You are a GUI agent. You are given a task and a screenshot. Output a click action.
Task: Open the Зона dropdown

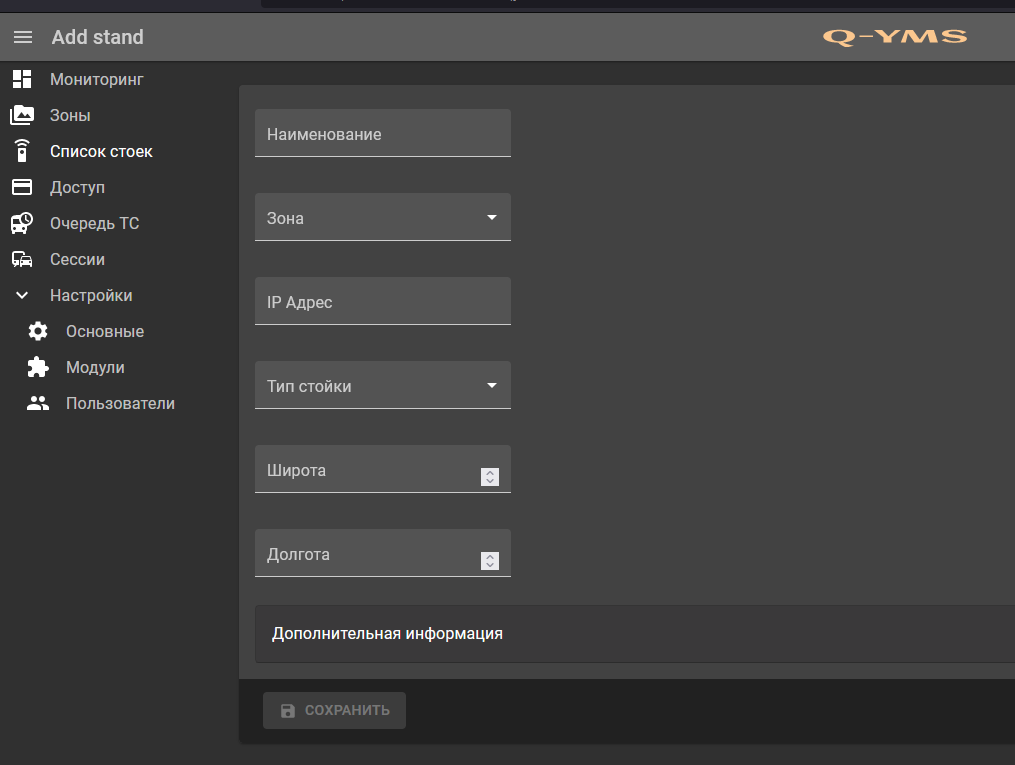[383, 217]
